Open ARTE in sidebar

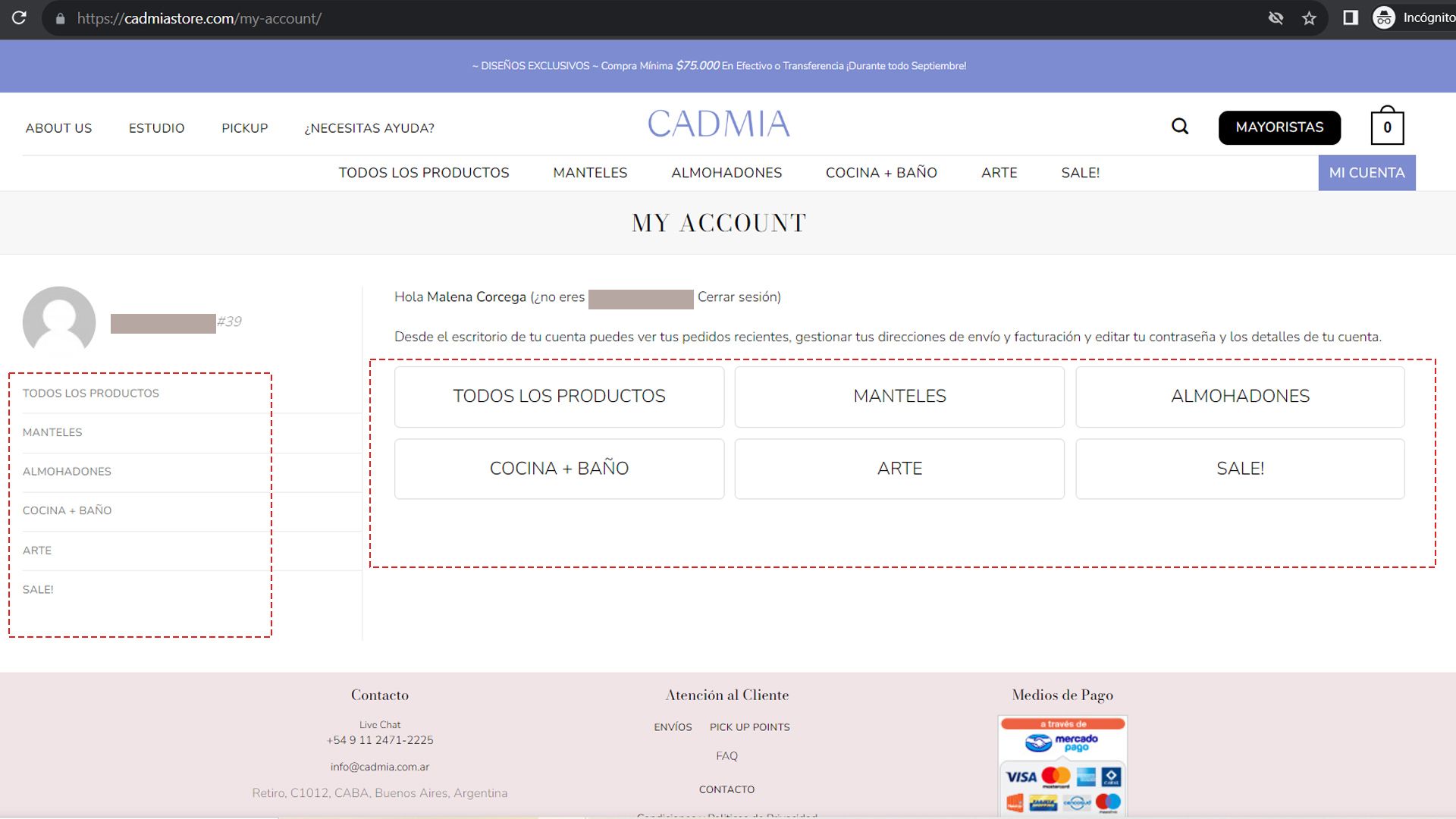point(37,551)
